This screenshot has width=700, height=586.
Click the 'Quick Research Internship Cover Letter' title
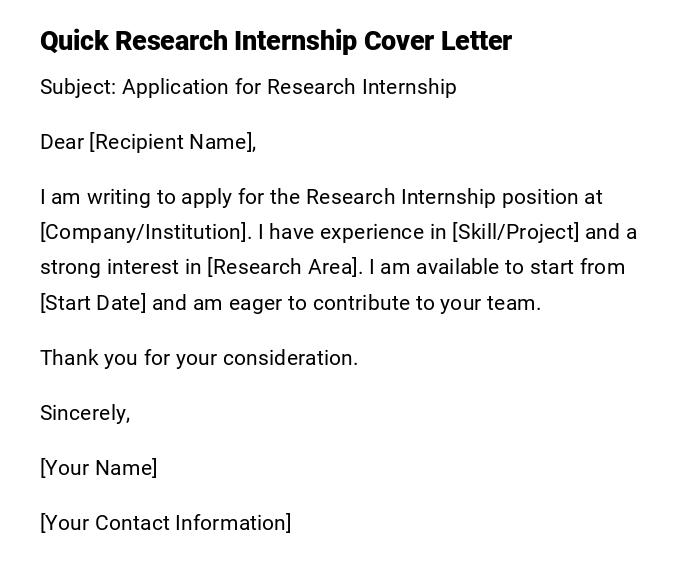[275, 41]
